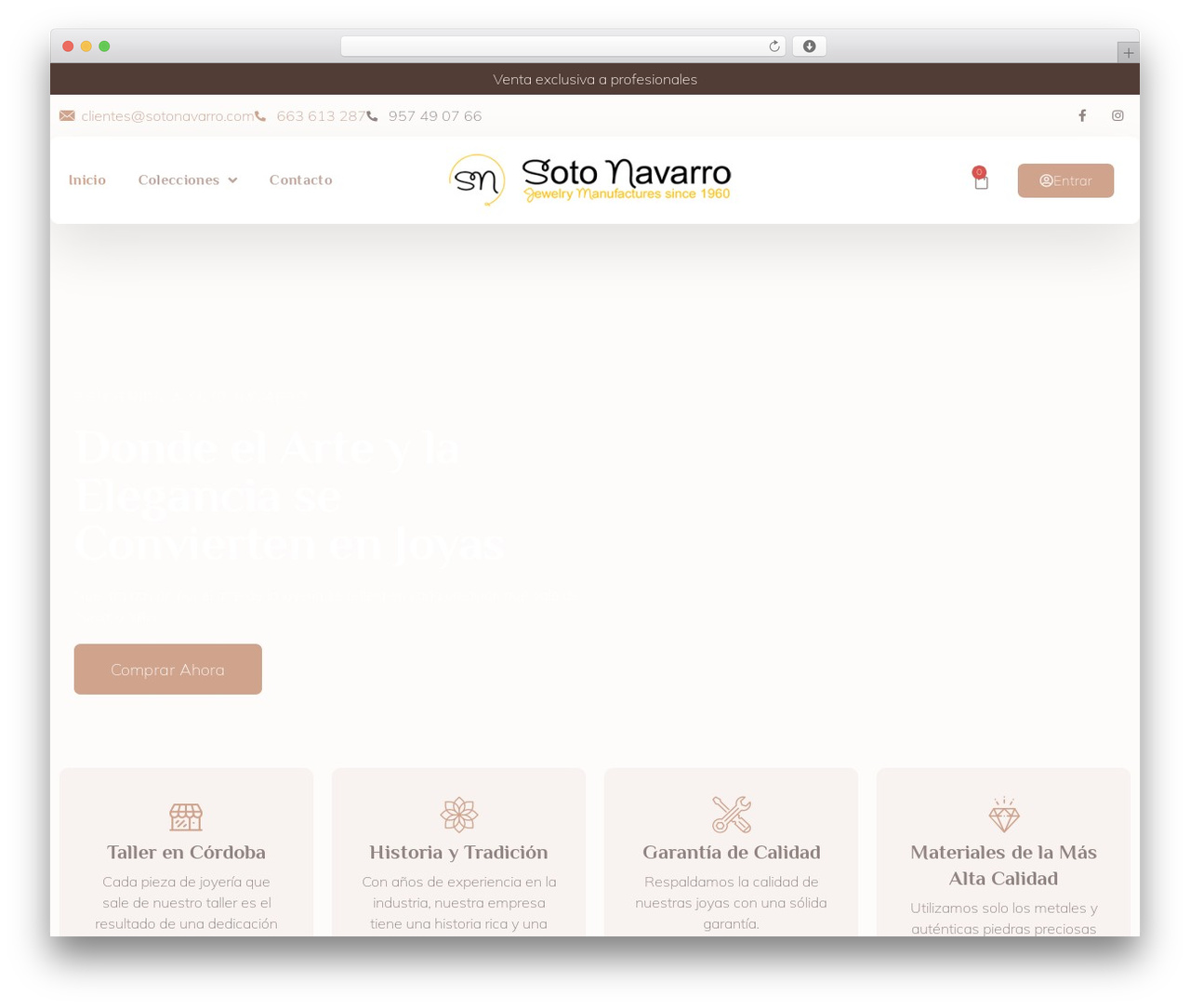The width and height of the screenshot is (1190, 1008).
Task: Click the Historia y Tradición heading
Action: pos(459,853)
